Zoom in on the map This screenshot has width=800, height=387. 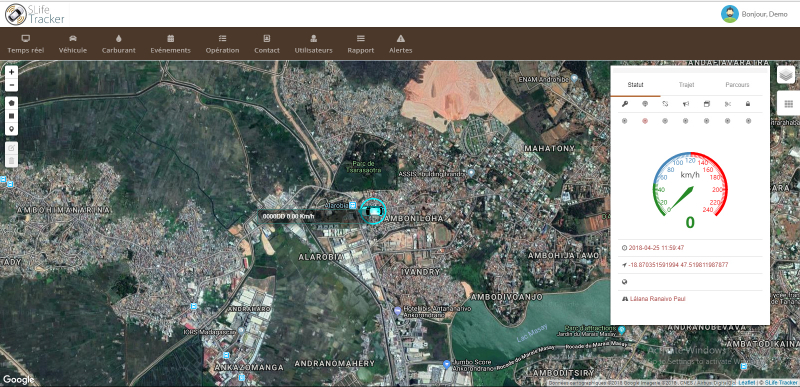pos(11,72)
